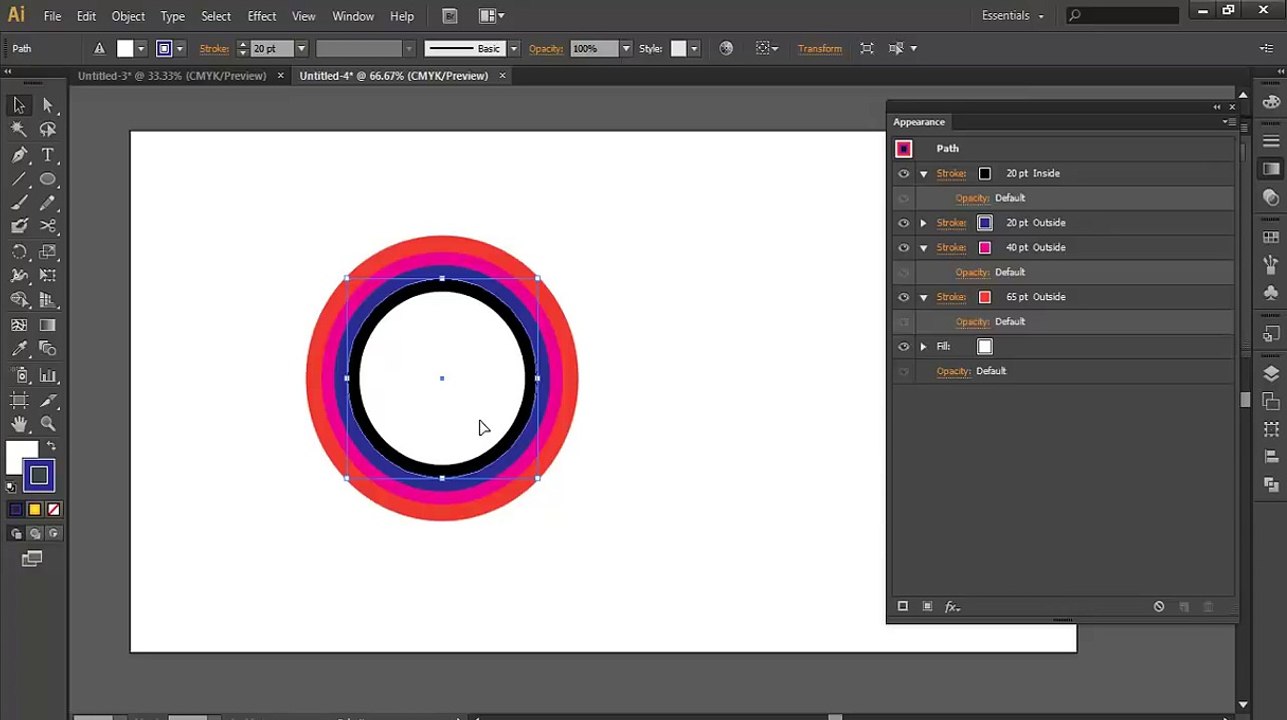Open the Essentials workspace switcher
This screenshot has height=720, width=1287.
(1013, 16)
